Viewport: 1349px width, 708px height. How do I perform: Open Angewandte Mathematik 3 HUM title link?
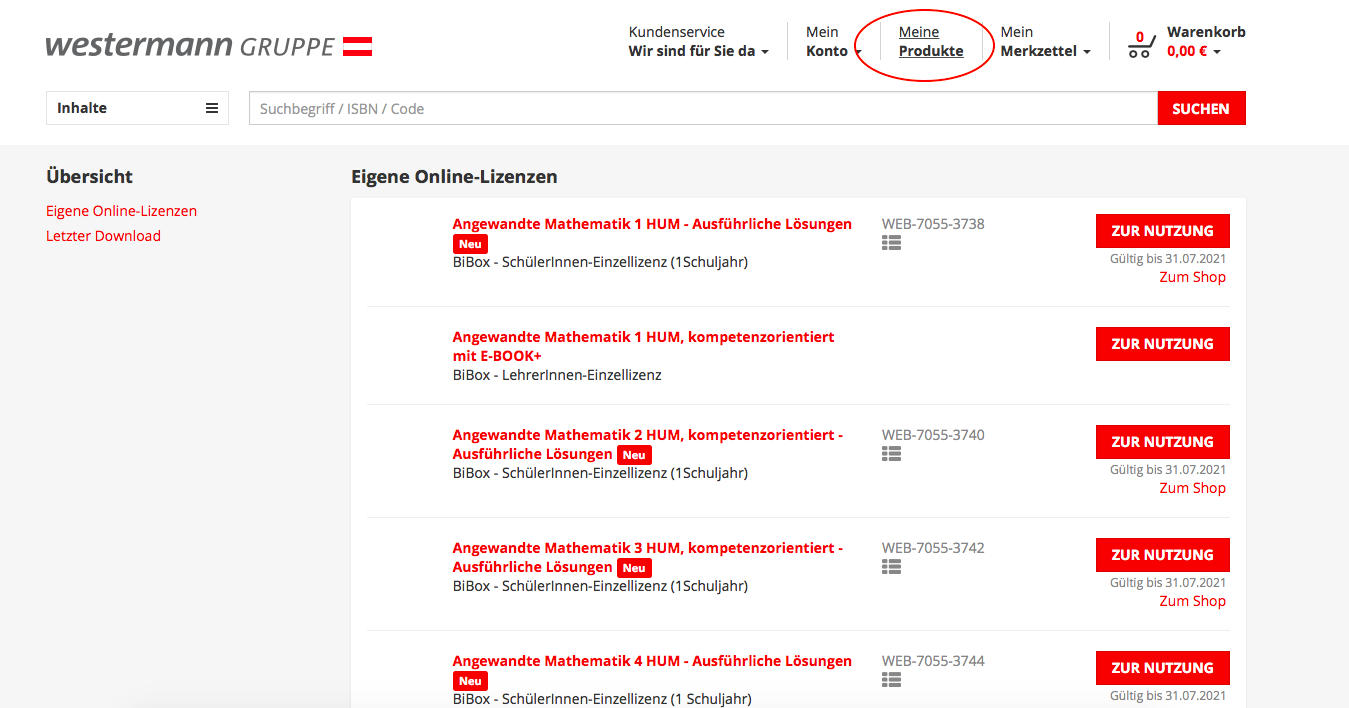(647, 557)
